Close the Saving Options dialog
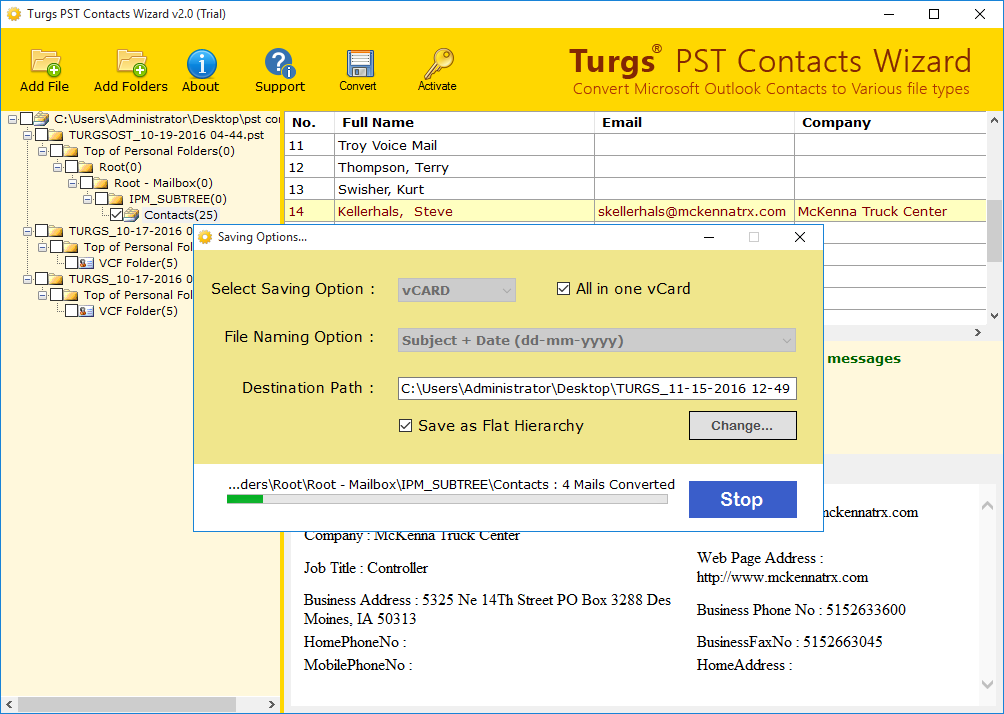Viewport: 1004px width, 714px height. coord(800,237)
